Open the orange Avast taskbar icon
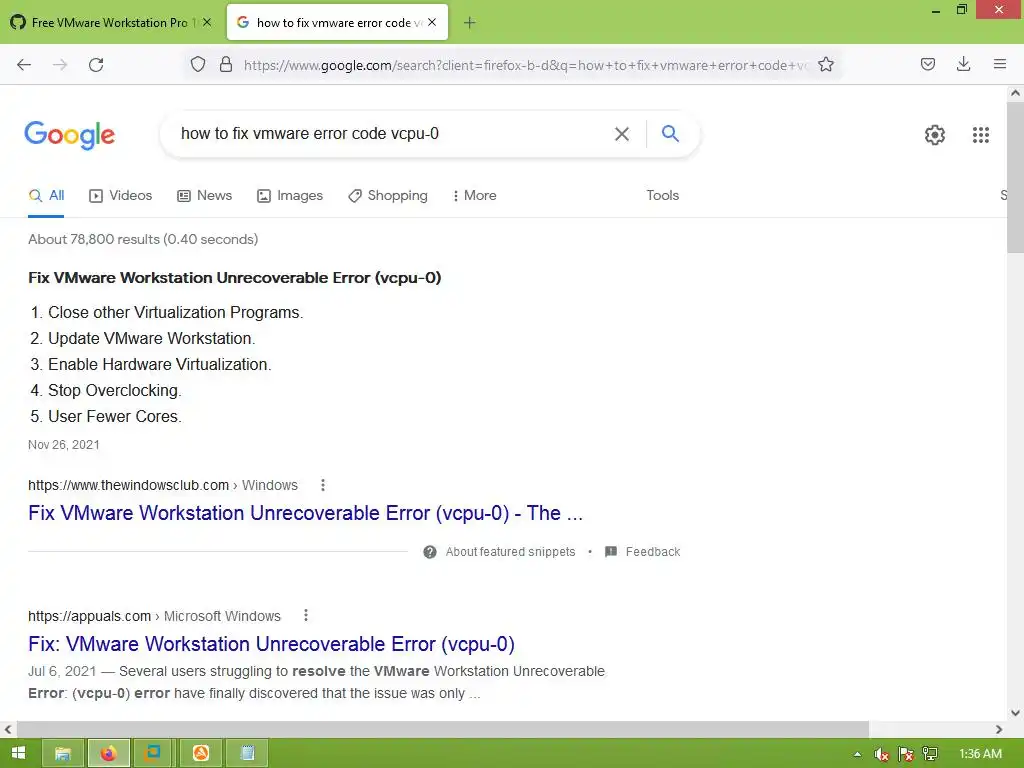 [200, 754]
